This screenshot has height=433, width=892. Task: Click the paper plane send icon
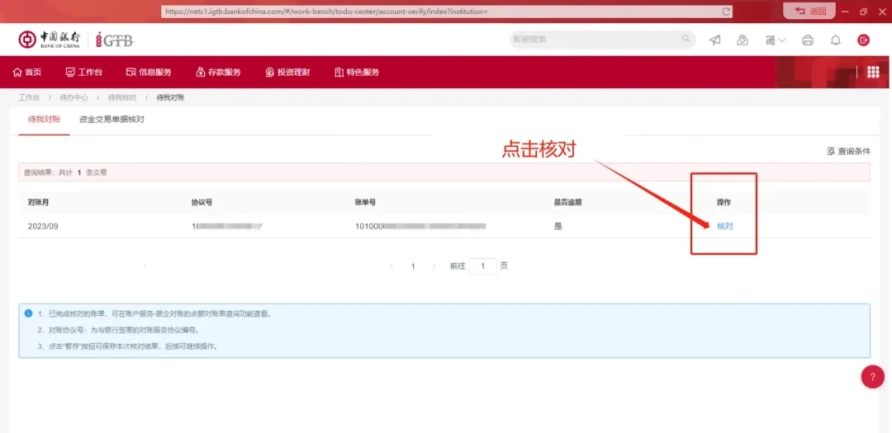click(715, 40)
